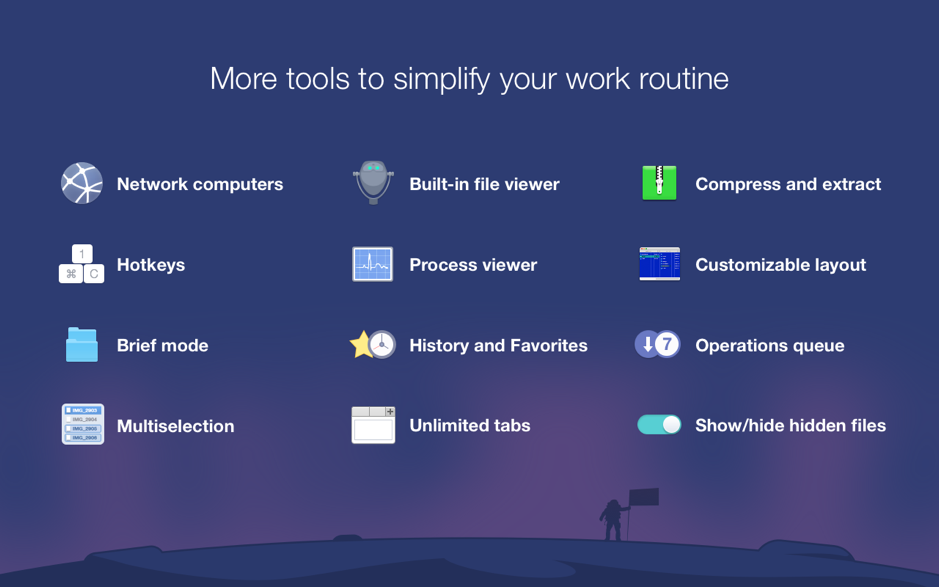Click the Unlimited tabs window icon
The width and height of the screenshot is (939, 587).
[x=373, y=425]
